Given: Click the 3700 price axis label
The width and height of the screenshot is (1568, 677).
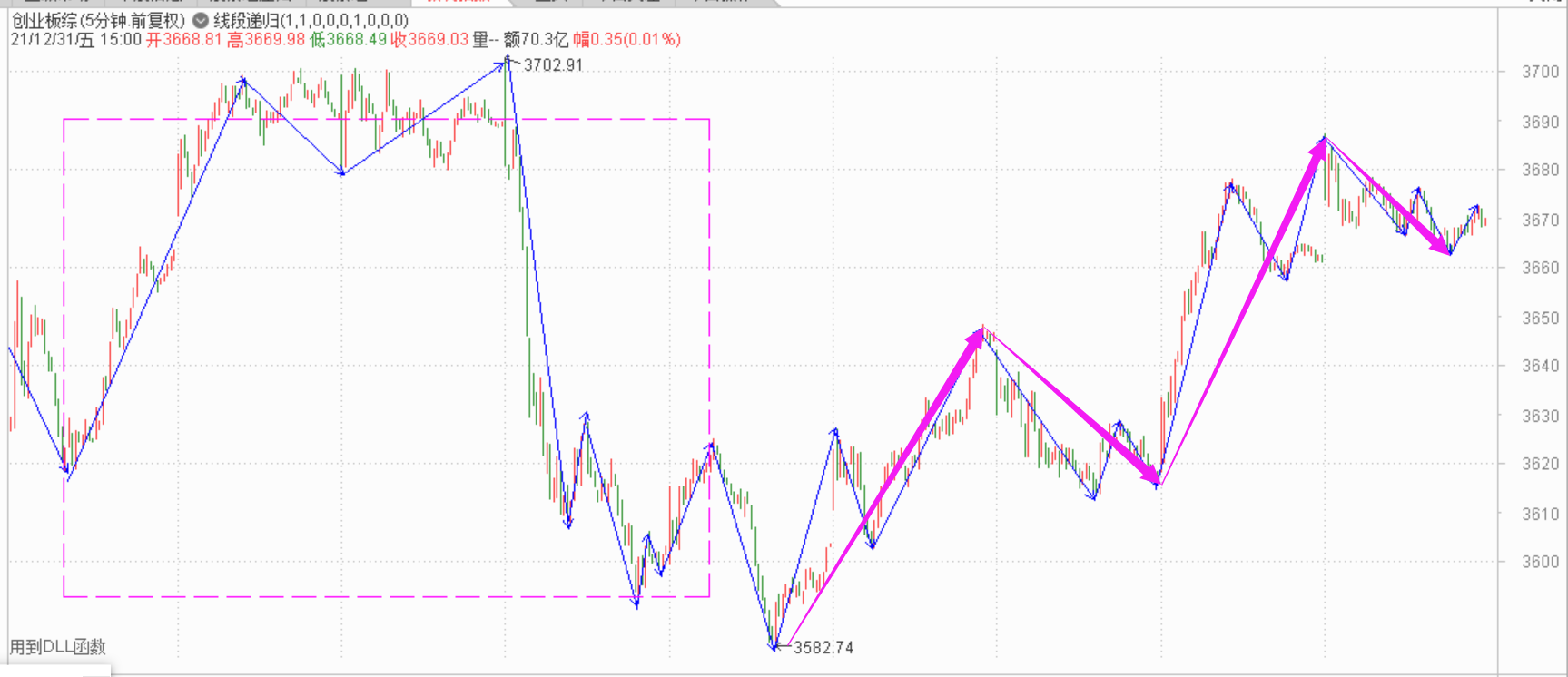Looking at the screenshot, I should pyautogui.click(x=1541, y=72).
